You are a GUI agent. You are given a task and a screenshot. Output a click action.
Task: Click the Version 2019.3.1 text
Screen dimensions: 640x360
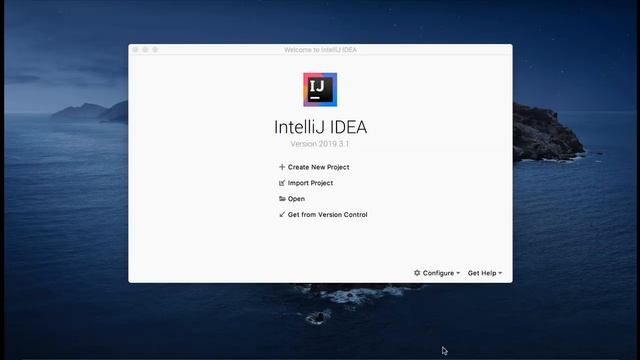click(x=320, y=144)
